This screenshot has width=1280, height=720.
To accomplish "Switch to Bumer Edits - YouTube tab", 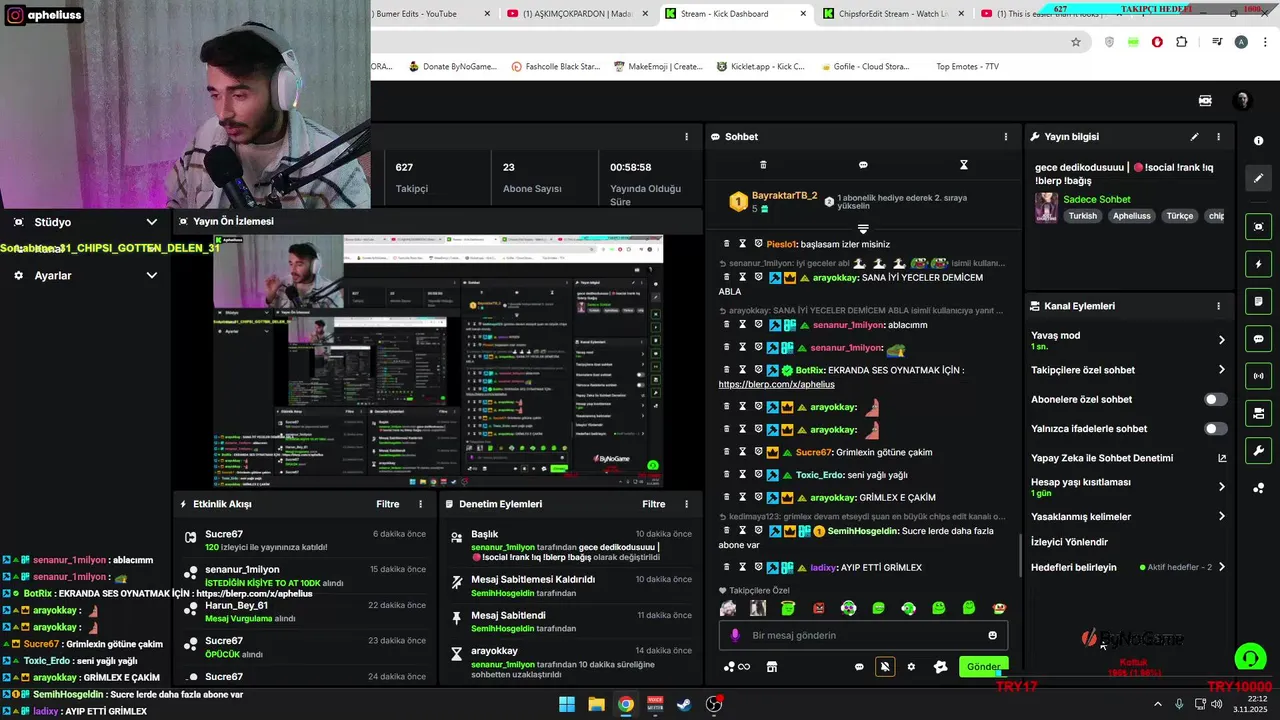I will point(430,14).
